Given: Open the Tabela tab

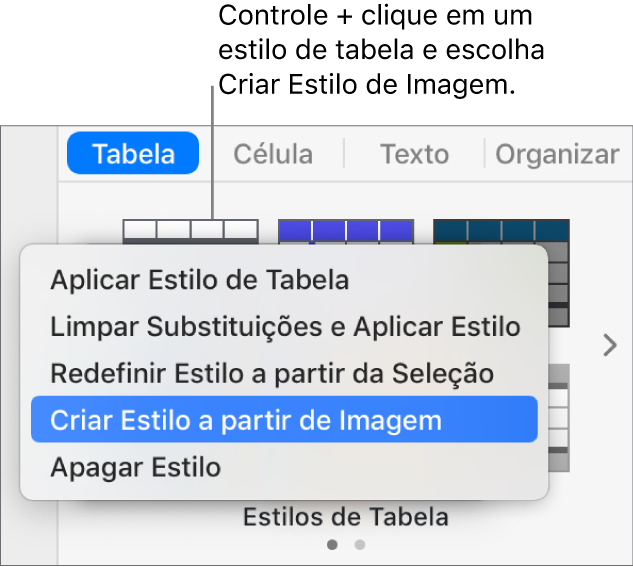Looking at the screenshot, I should pos(133,154).
